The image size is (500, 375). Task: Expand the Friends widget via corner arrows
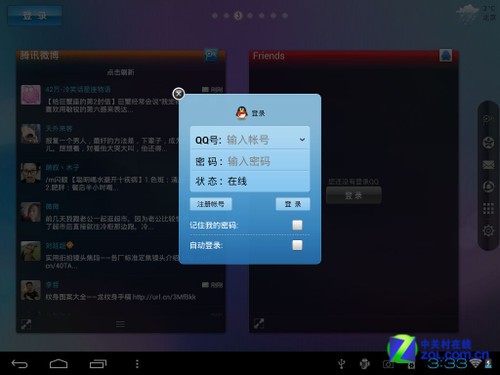(259, 323)
